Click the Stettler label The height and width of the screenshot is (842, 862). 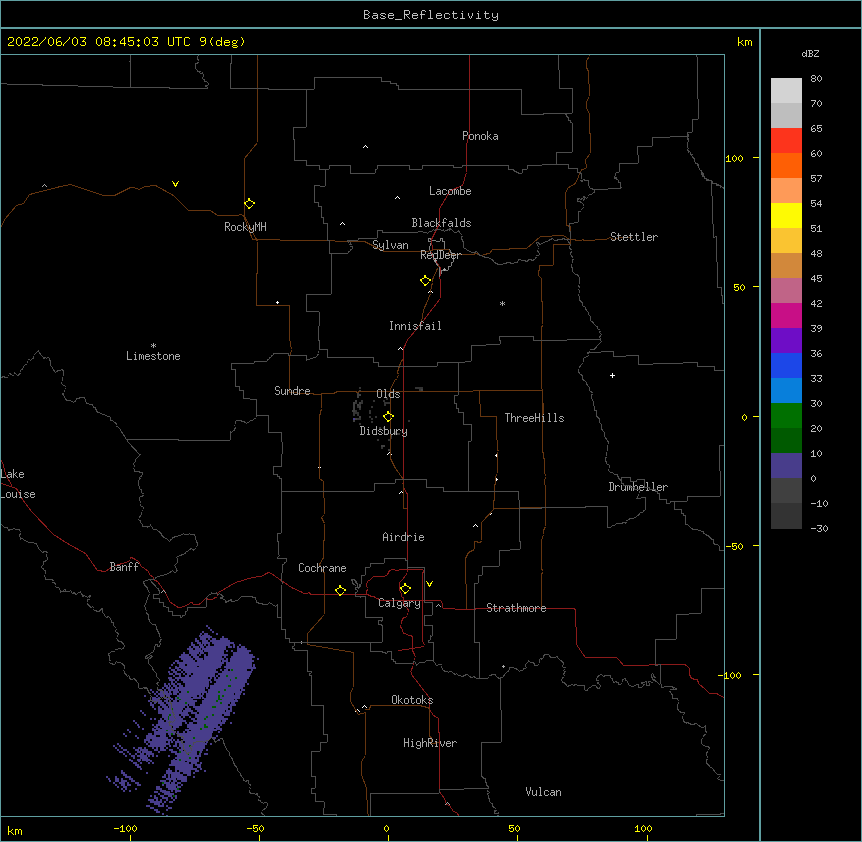[634, 237]
